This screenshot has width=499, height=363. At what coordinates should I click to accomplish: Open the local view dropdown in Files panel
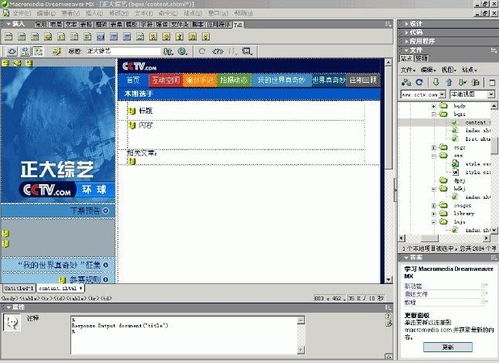pyautogui.click(x=472, y=94)
